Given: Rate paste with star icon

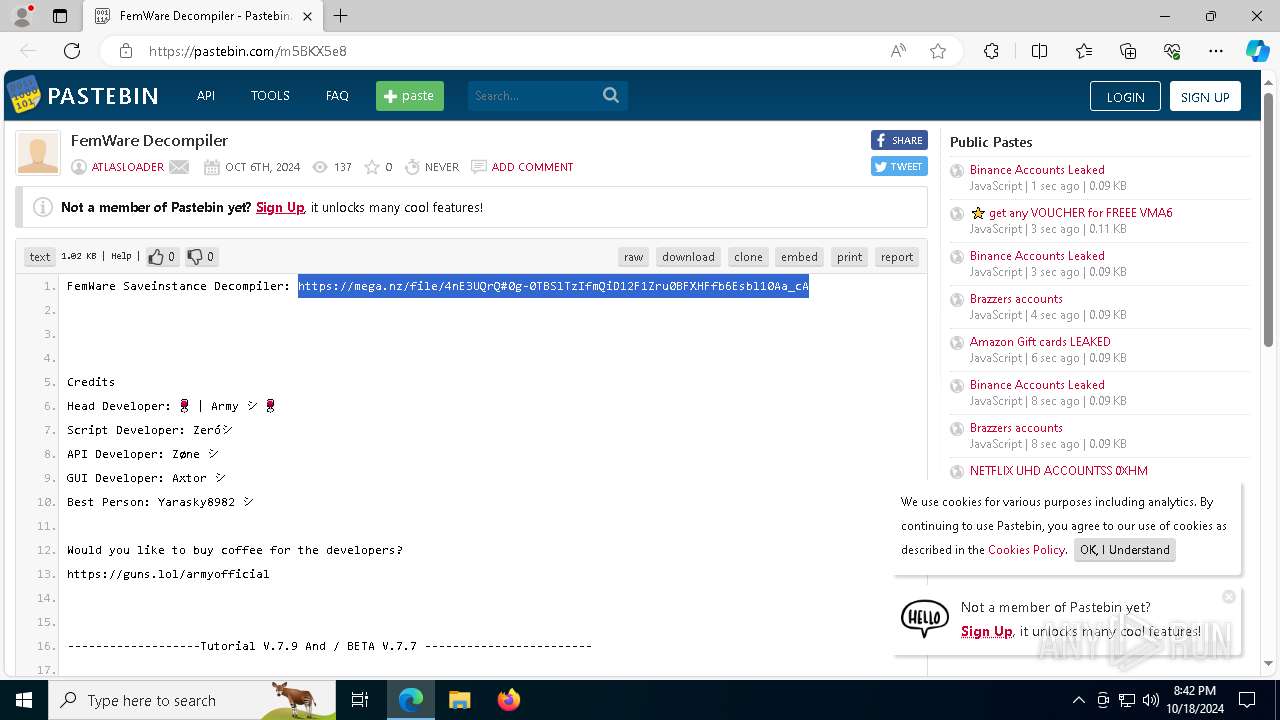Looking at the screenshot, I should [x=372, y=167].
